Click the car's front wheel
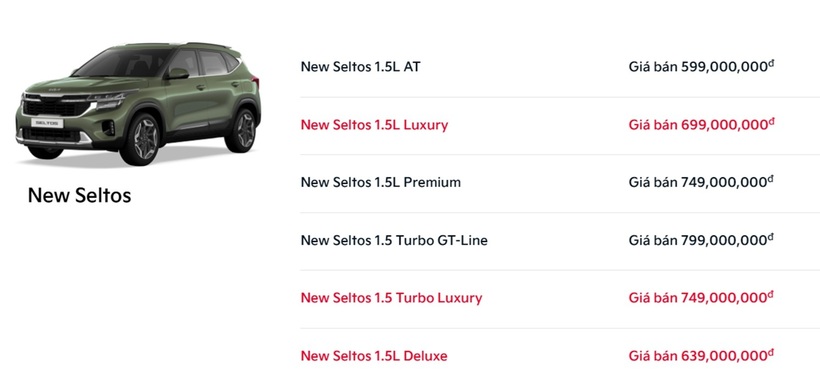The width and height of the screenshot is (820, 384). 139,139
